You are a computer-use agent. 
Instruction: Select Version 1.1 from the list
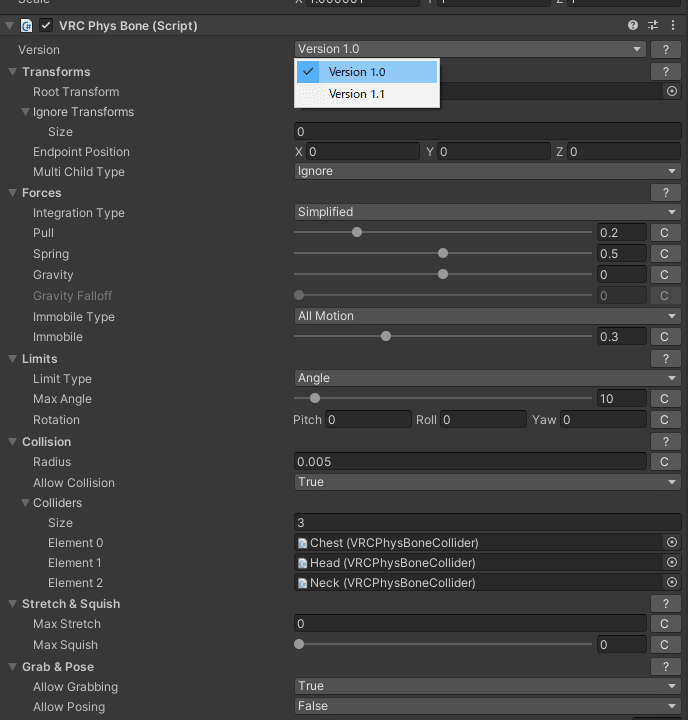tap(357, 94)
